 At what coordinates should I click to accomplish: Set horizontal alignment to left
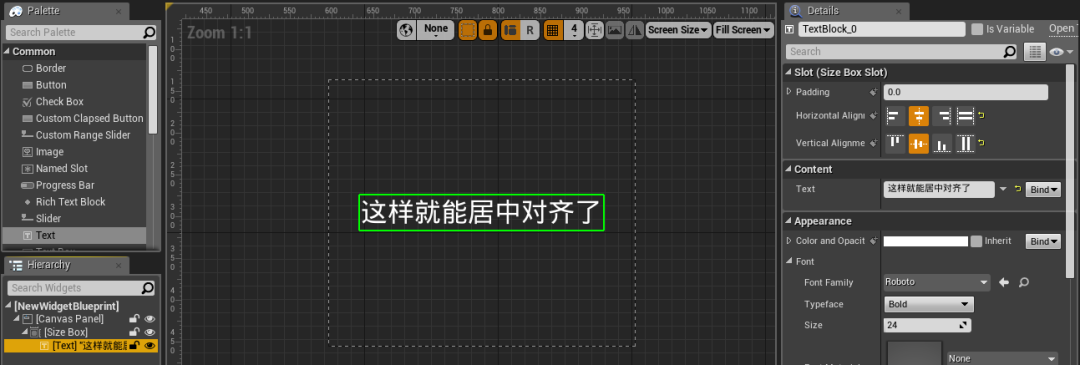(895, 116)
